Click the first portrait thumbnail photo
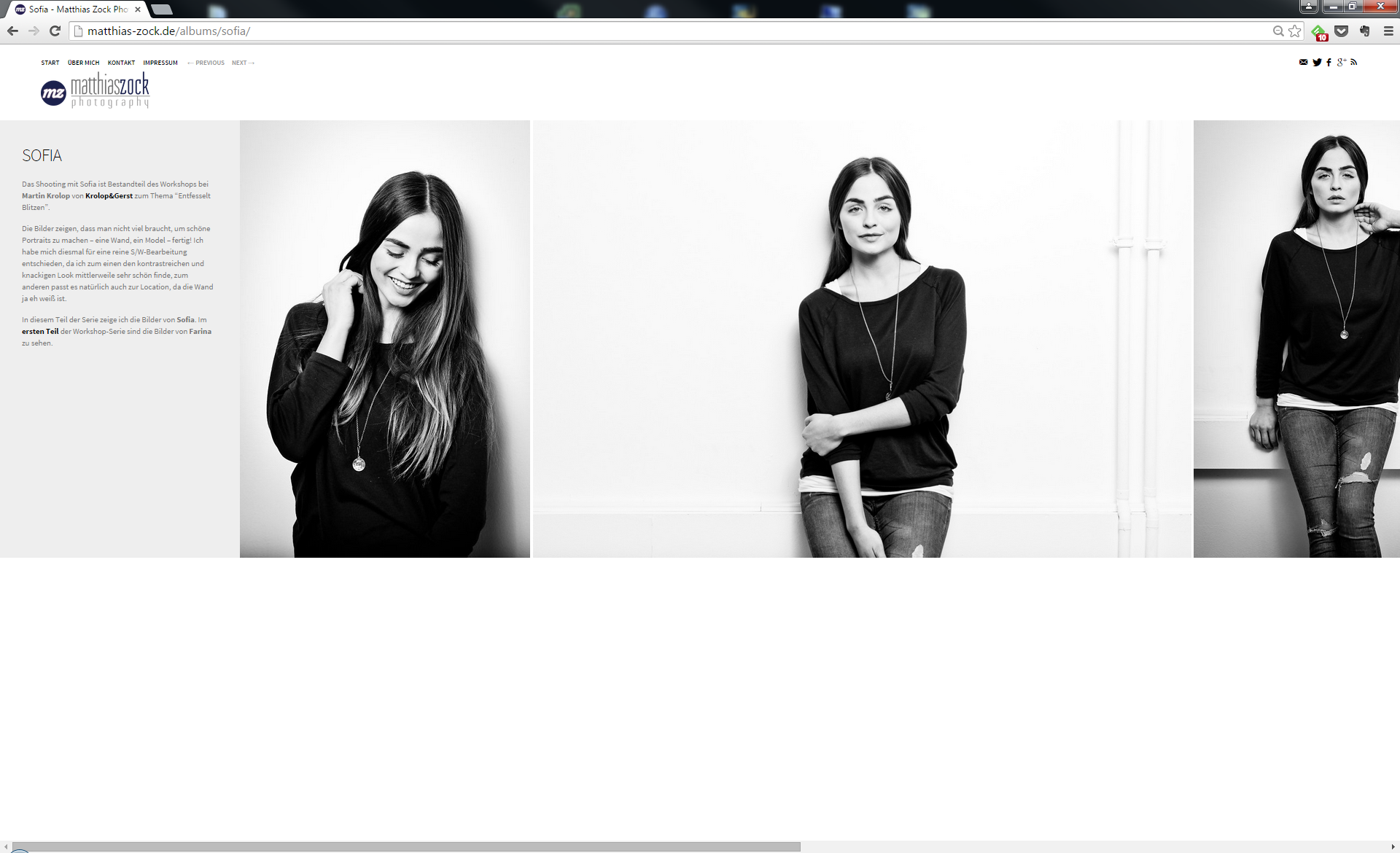The height and width of the screenshot is (853, 1400). point(385,337)
